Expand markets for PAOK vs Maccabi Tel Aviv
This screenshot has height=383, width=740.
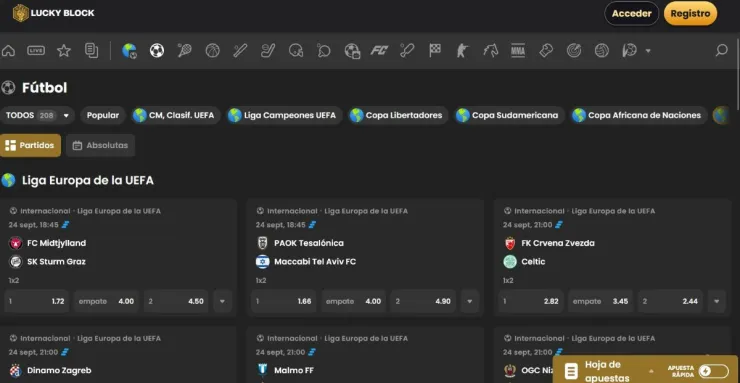(x=470, y=301)
